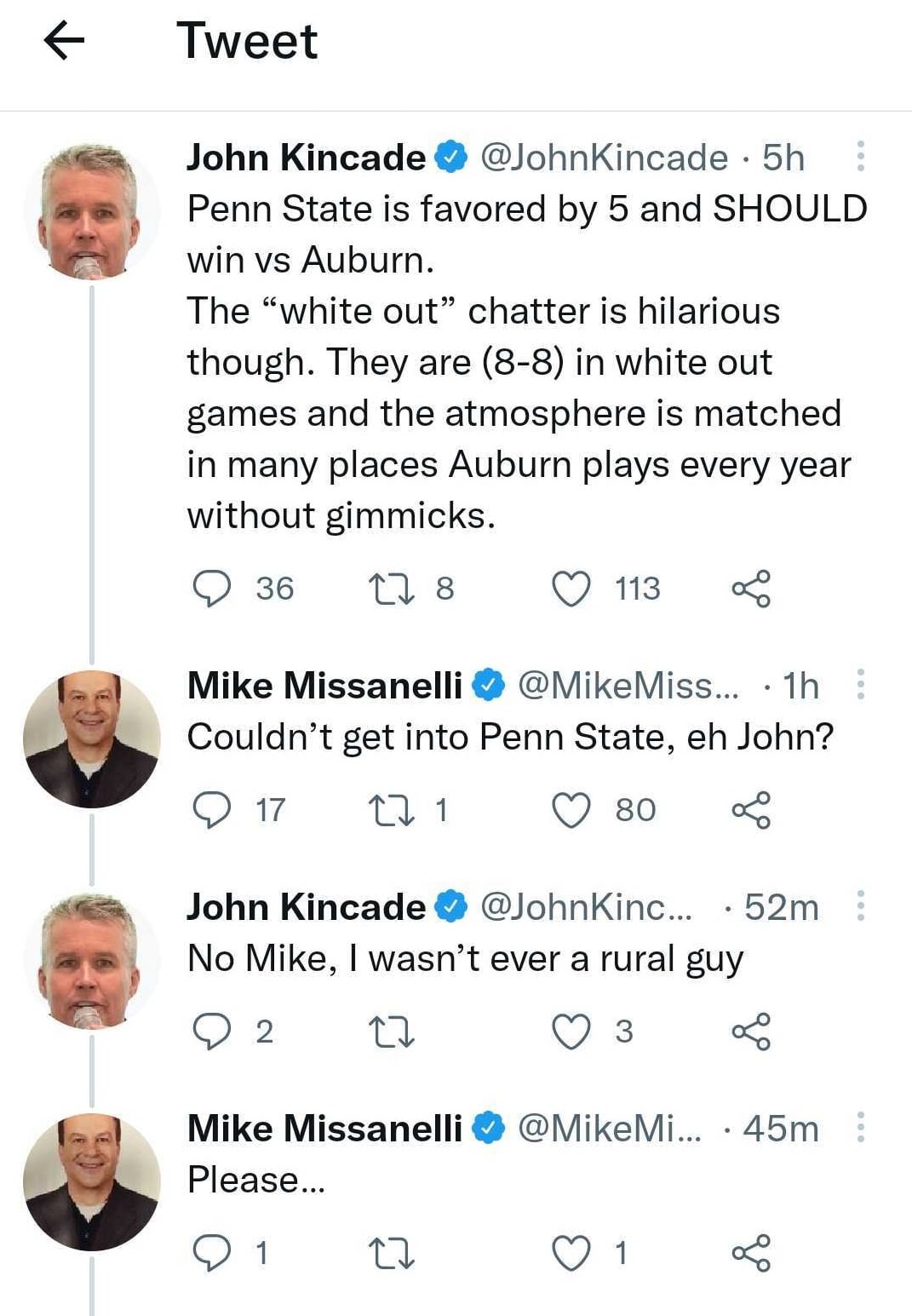View John Kincade's avatar on the top tweet
The height and width of the screenshot is (1316, 912).
tap(91, 212)
